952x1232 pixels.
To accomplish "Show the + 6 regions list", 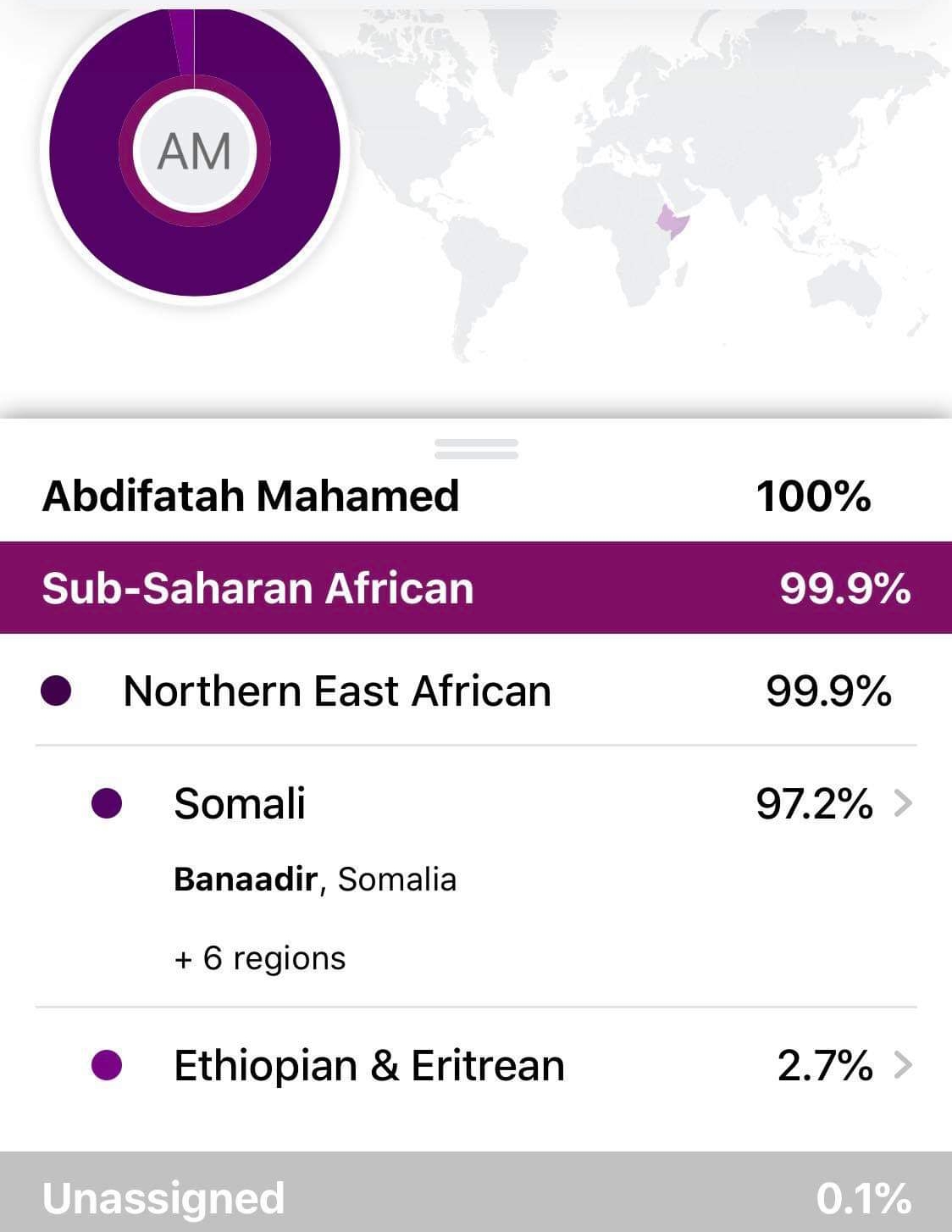I will point(259,958).
